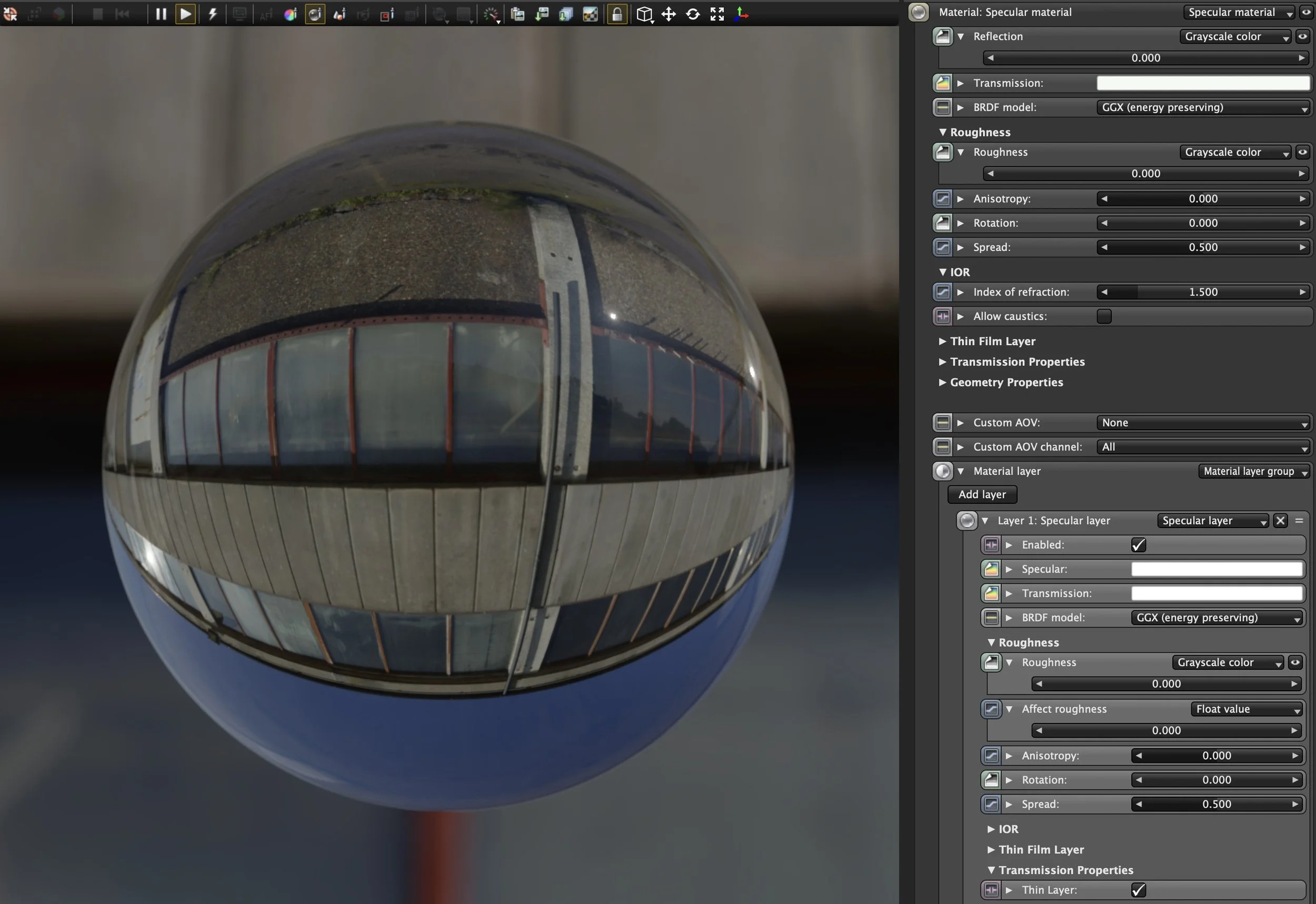
Task: Enable the Allow caustics checkbox
Action: tap(1104, 316)
